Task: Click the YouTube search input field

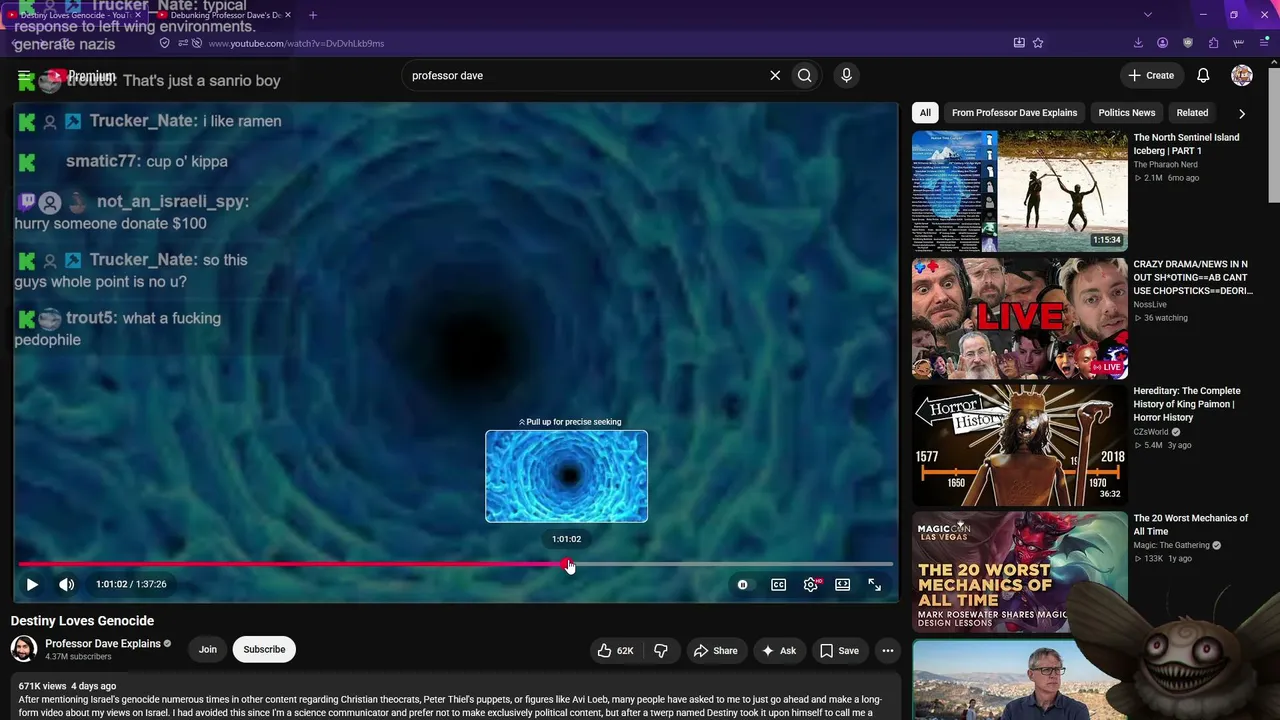Action: pyautogui.click(x=585, y=76)
